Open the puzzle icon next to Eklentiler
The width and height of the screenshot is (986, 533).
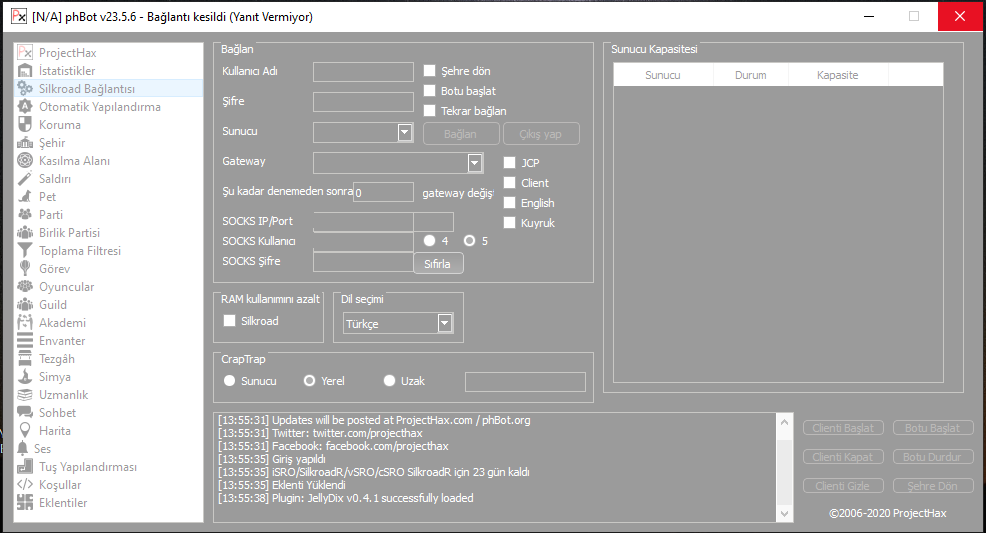[x=25, y=503]
